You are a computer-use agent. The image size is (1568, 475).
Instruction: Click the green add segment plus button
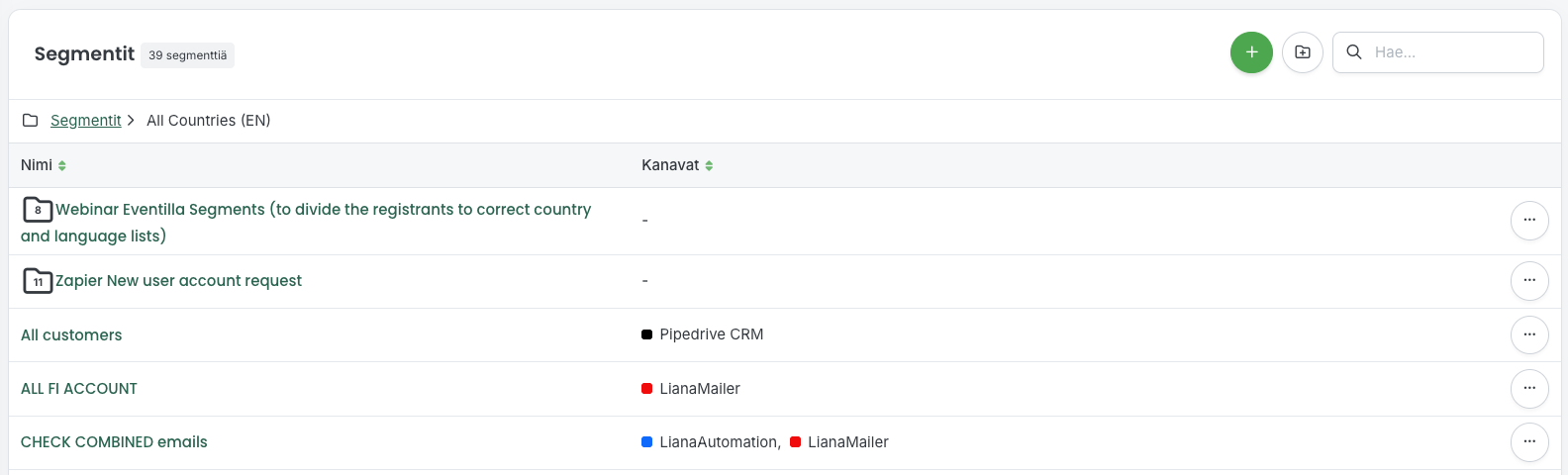tap(1251, 52)
